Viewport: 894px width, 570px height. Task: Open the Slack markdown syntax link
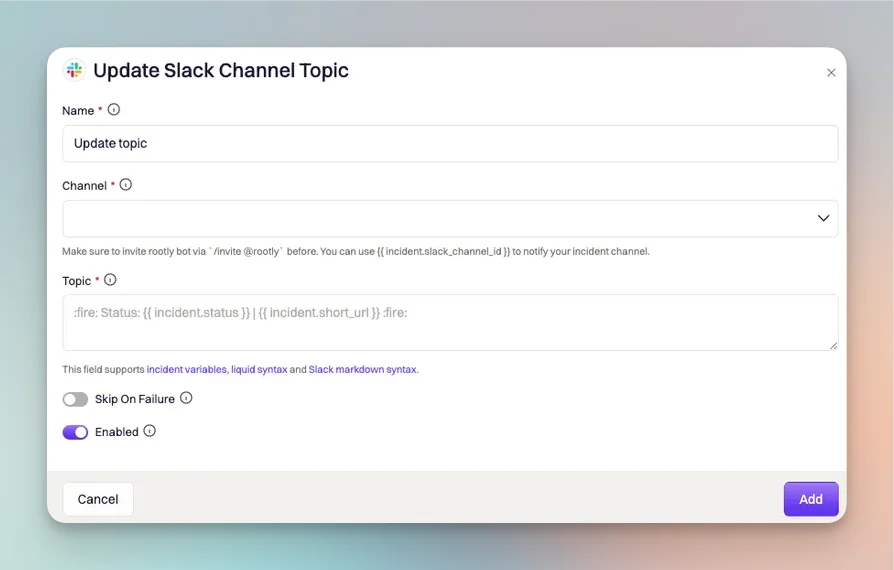click(363, 369)
